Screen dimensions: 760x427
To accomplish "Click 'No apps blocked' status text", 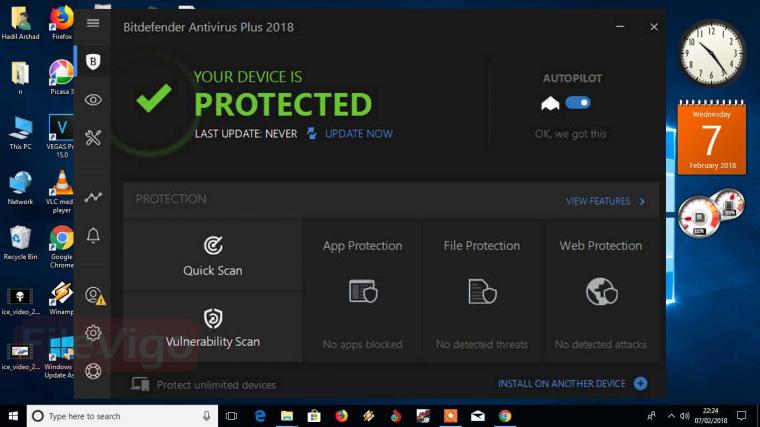I will [362, 344].
